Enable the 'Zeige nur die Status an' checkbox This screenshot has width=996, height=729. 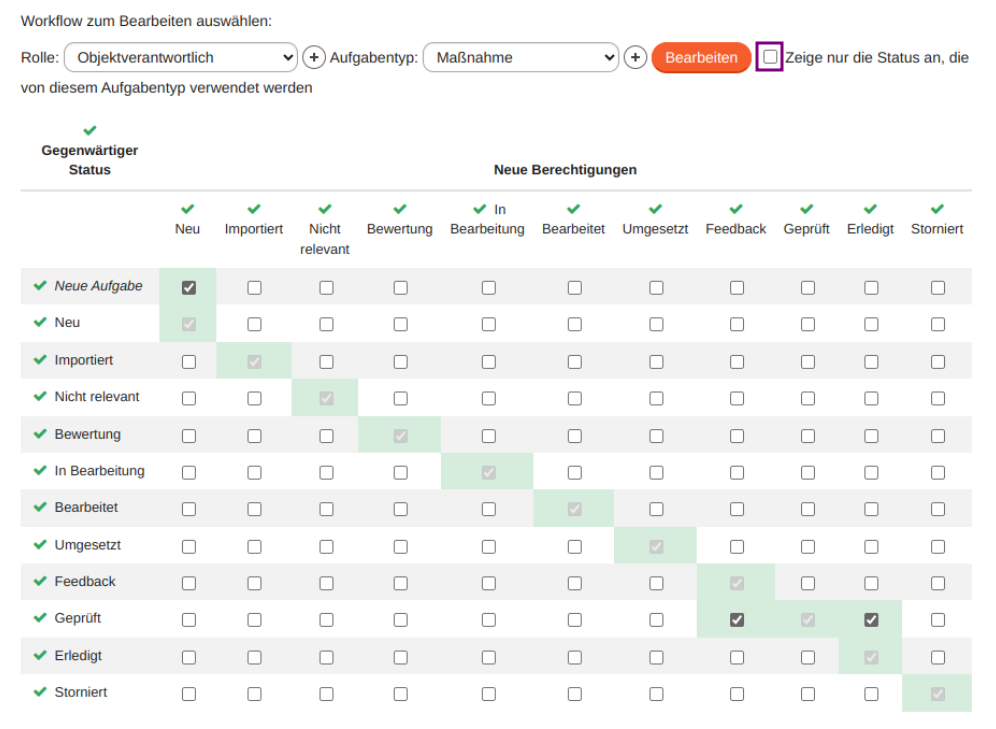[768, 57]
